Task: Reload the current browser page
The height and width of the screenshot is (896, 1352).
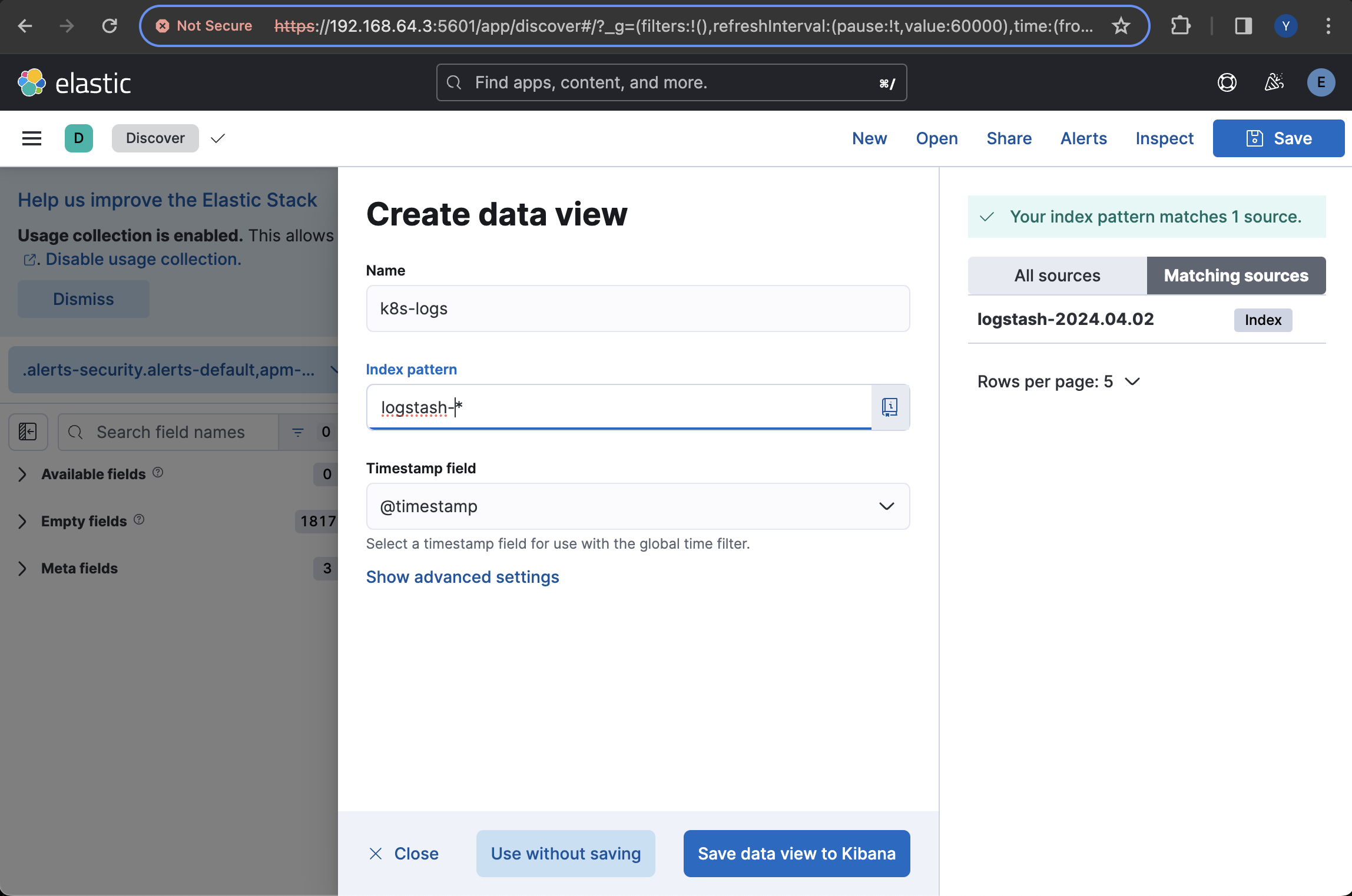Action: pos(110,26)
